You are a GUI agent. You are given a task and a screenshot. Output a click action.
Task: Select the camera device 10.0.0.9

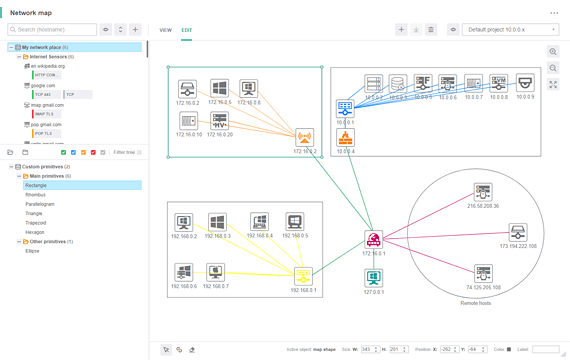[x=525, y=83]
